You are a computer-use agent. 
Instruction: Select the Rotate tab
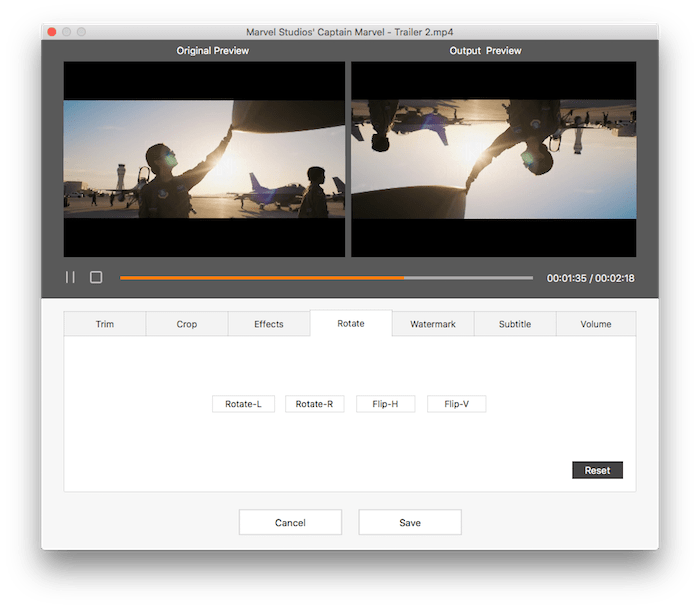tap(351, 323)
